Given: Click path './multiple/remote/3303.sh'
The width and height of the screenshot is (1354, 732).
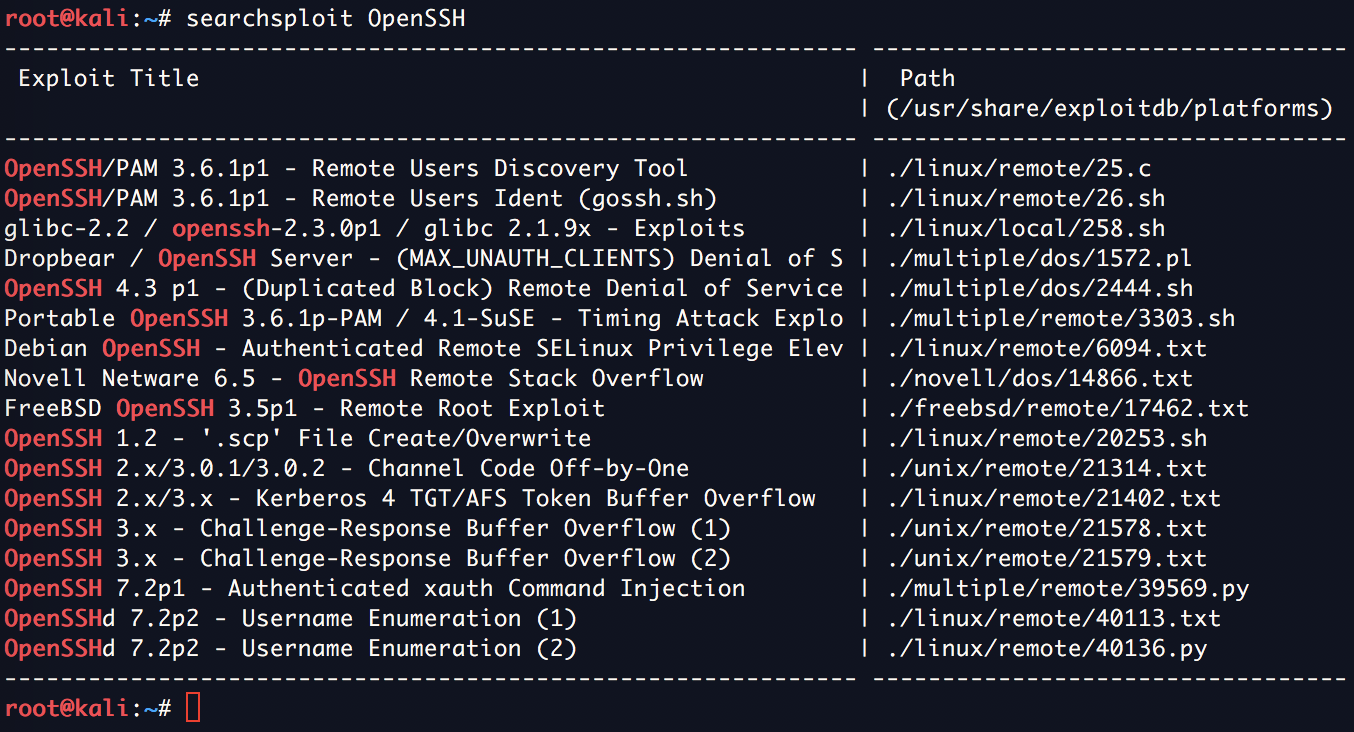Looking at the screenshot, I should 1060,318.
